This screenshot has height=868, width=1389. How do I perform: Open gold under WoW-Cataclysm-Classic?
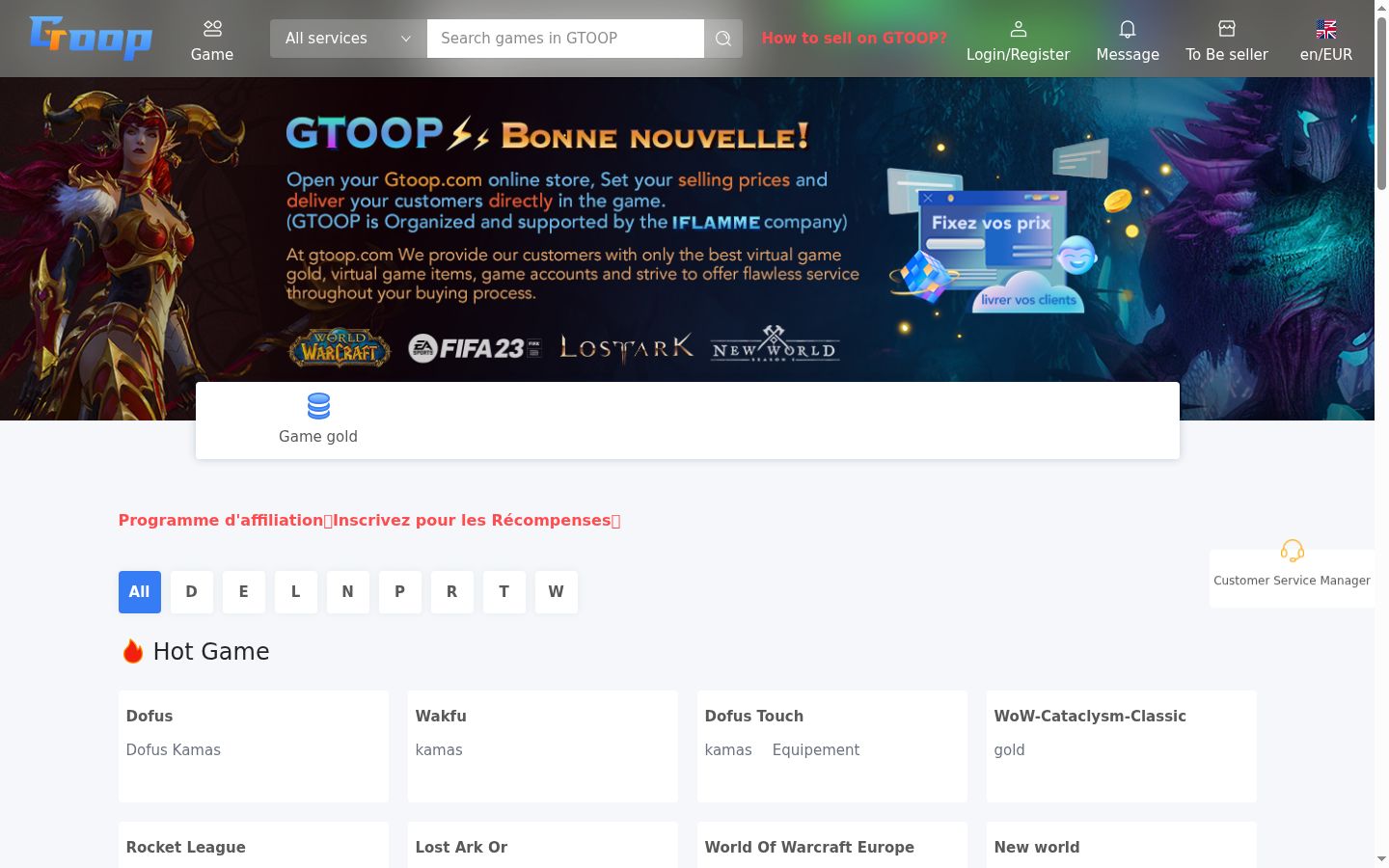pos(1010,750)
